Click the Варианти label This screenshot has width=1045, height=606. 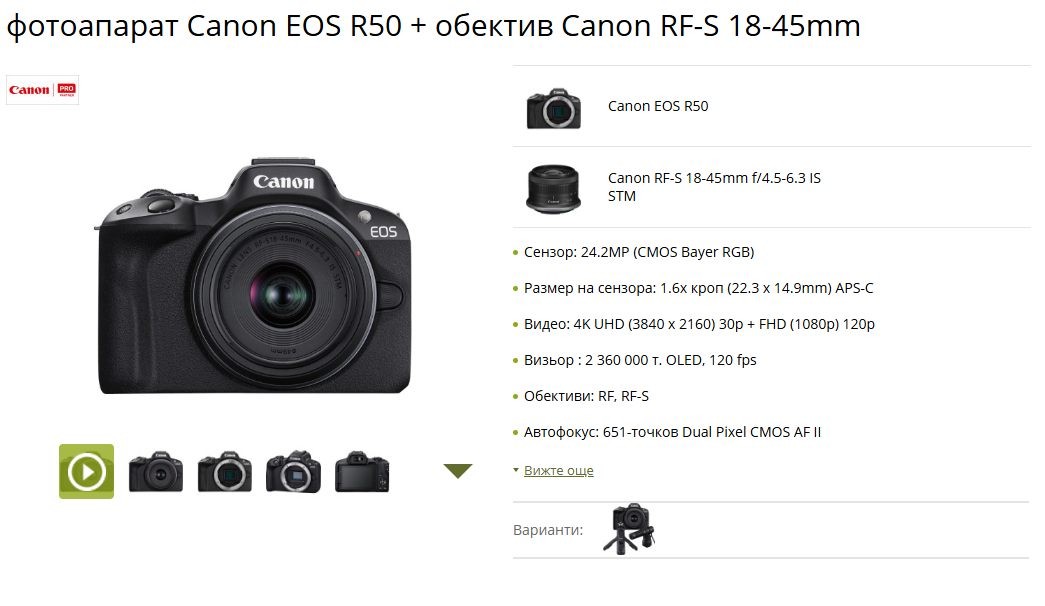pos(548,530)
